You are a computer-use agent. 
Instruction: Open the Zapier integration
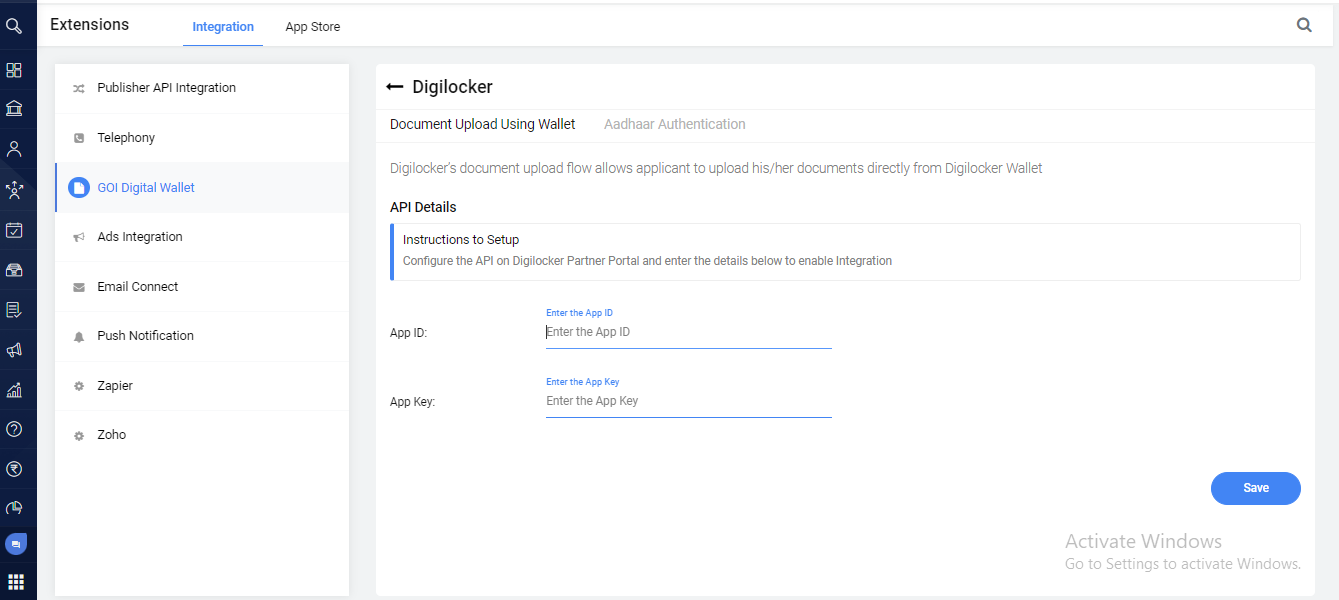pos(115,386)
